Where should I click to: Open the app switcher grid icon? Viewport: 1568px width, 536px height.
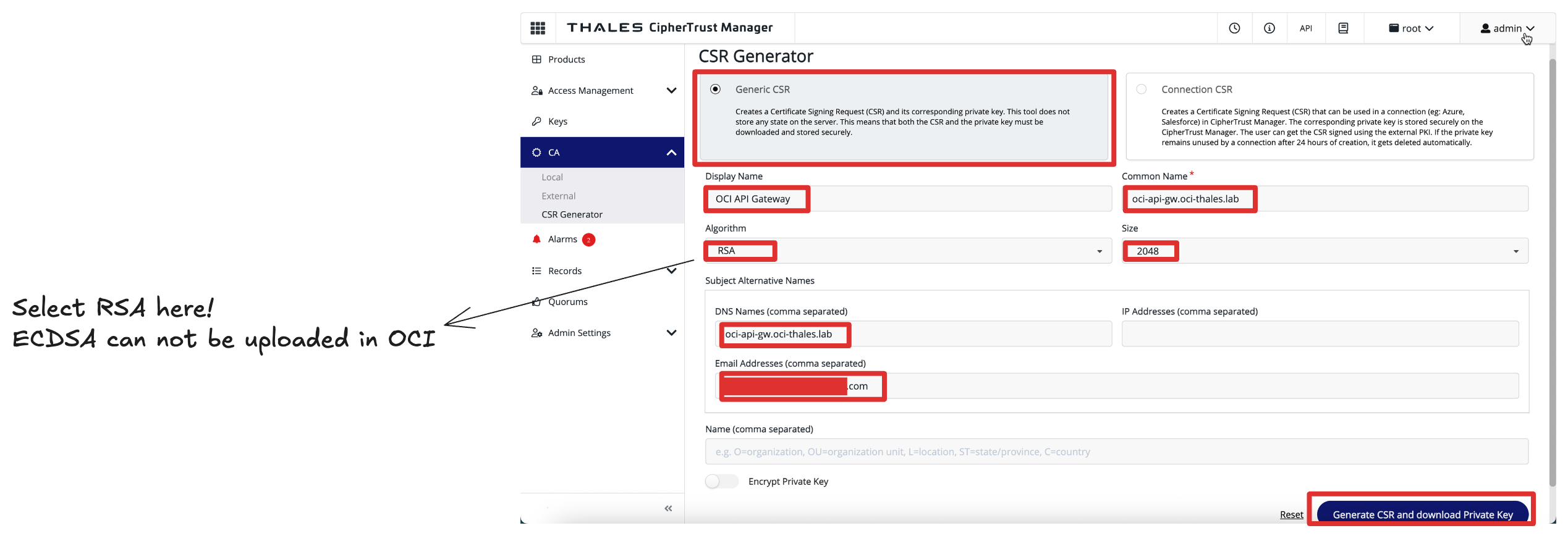537,28
